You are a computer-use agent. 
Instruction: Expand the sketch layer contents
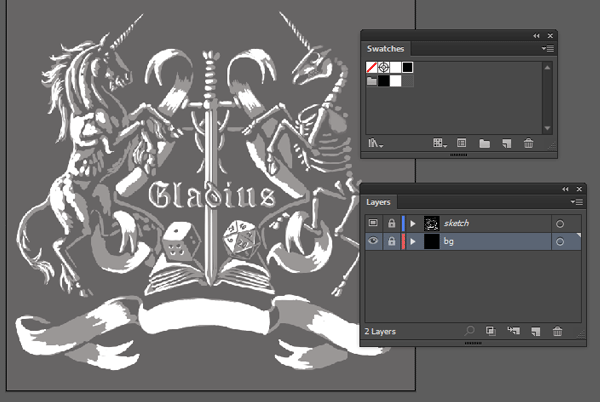[413, 223]
